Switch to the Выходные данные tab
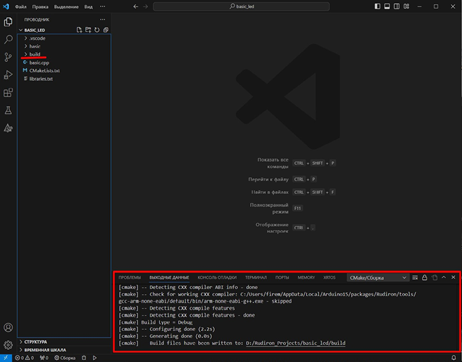462x362 pixels. click(x=169, y=277)
